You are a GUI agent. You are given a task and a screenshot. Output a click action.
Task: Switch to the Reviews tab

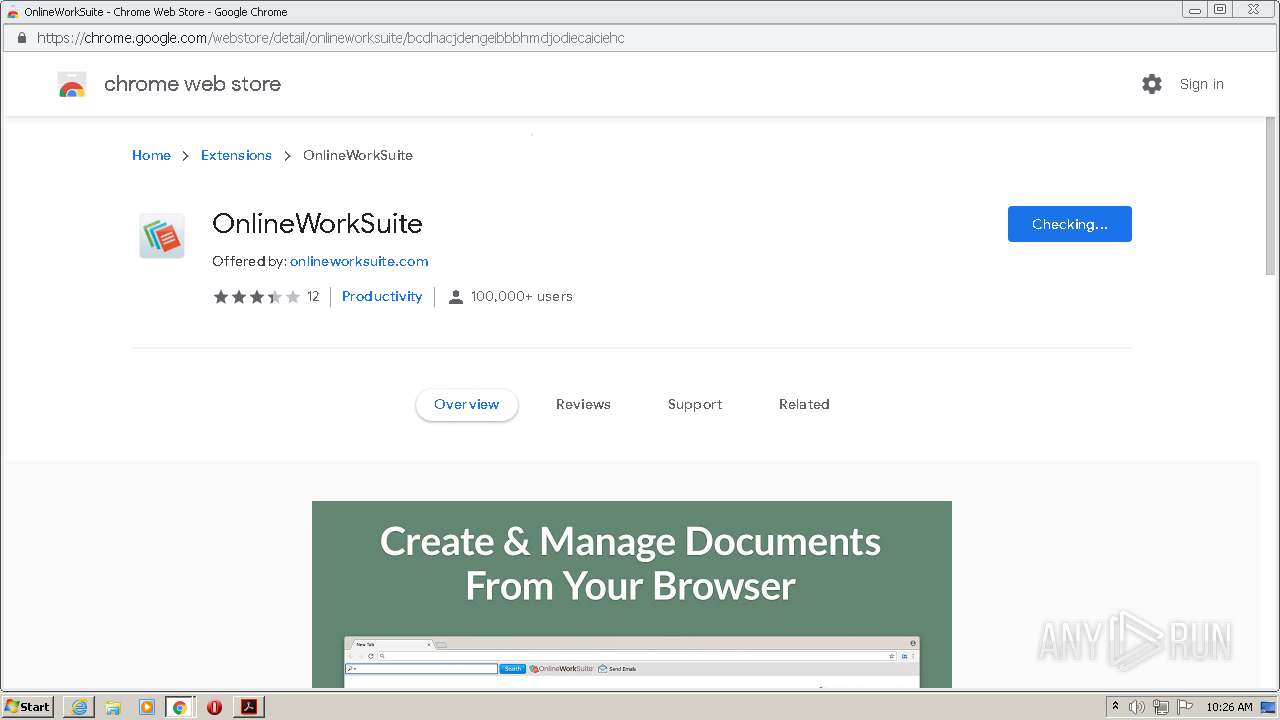pyautogui.click(x=583, y=404)
